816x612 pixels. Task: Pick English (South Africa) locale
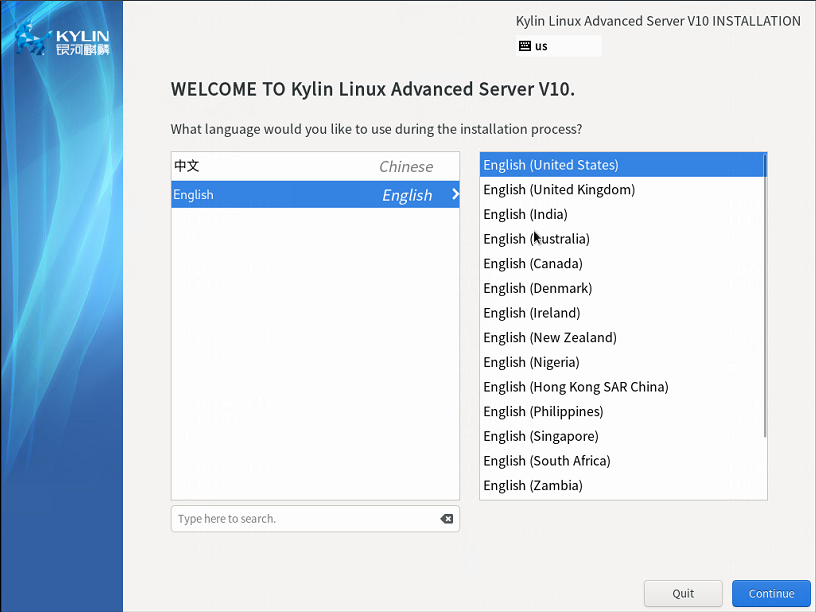(622, 461)
